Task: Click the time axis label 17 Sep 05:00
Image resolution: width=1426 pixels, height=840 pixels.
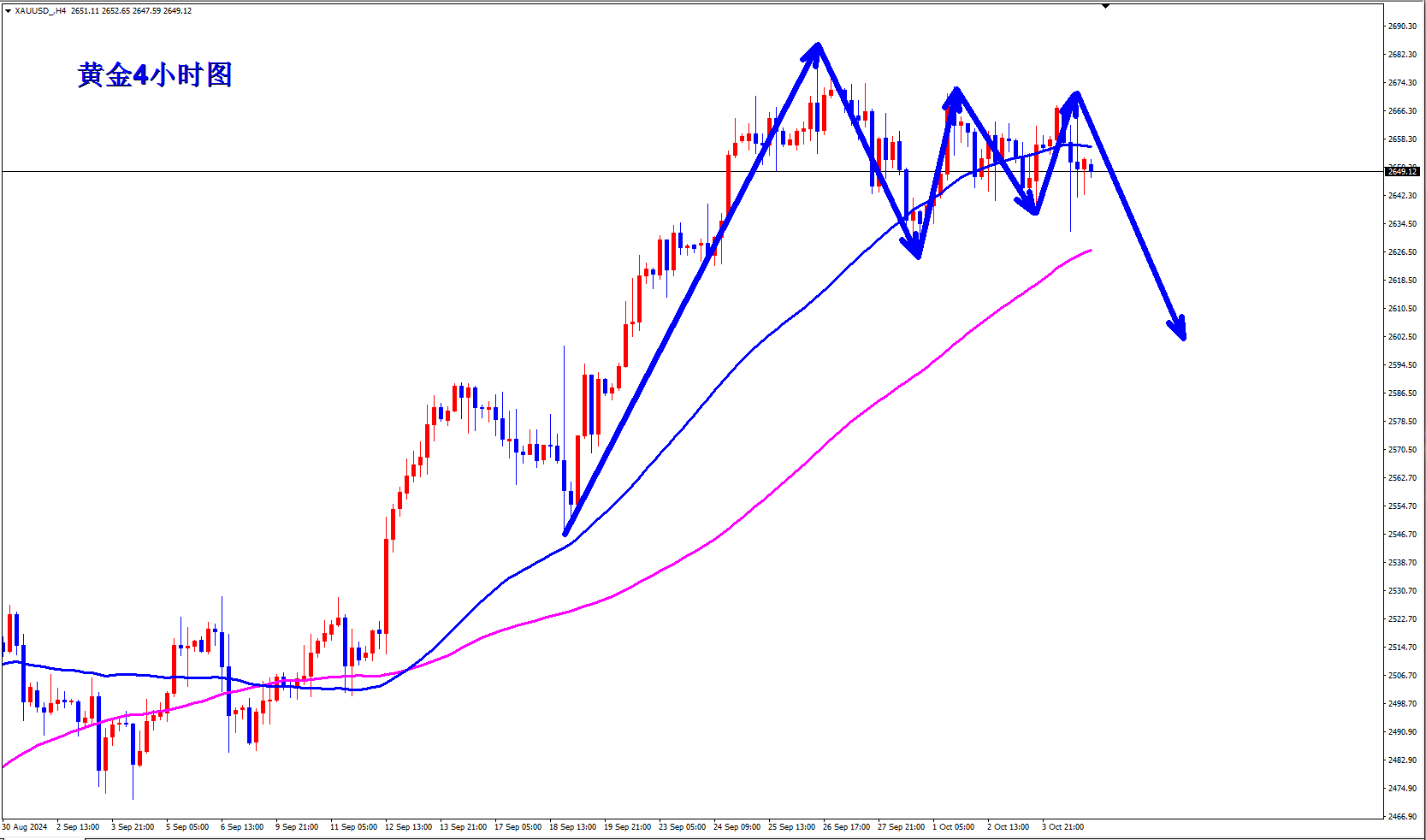Action: coord(518,827)
